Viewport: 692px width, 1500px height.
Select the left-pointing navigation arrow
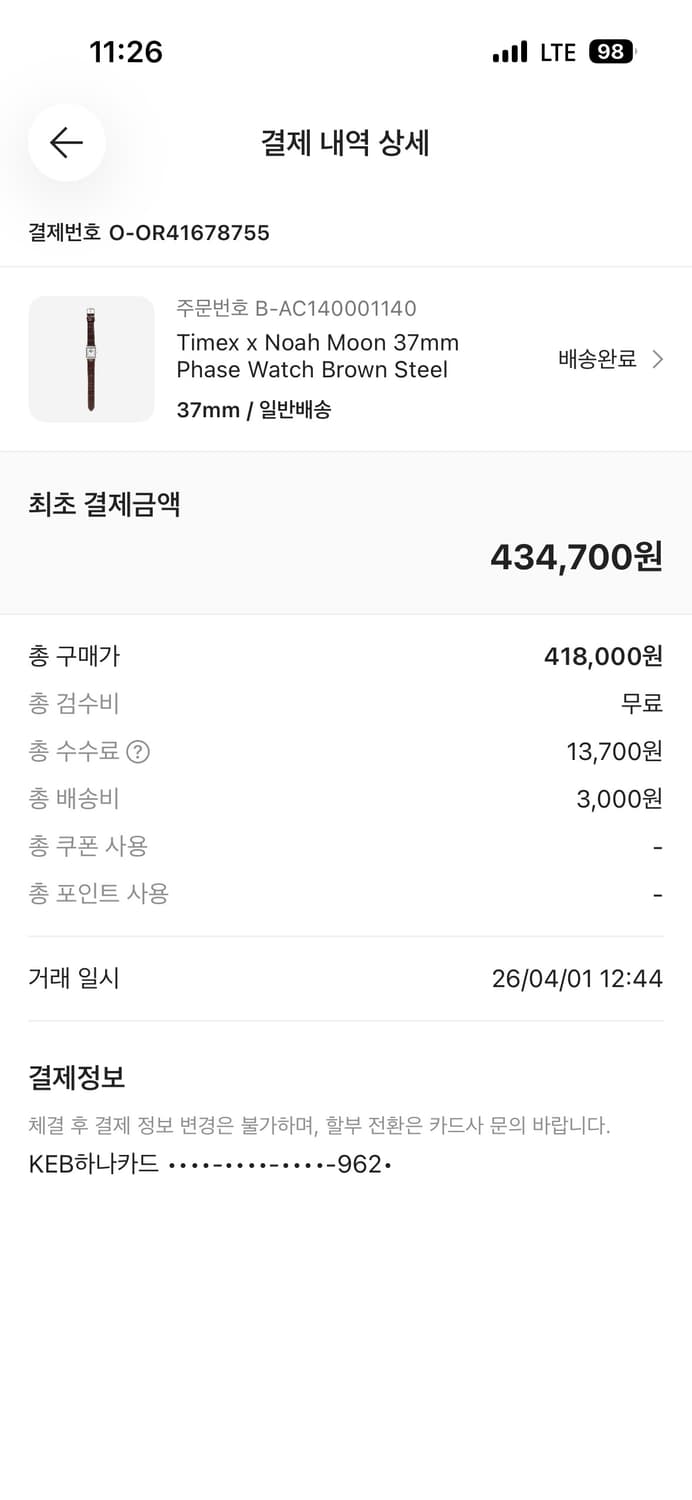[x=66, y=143]
